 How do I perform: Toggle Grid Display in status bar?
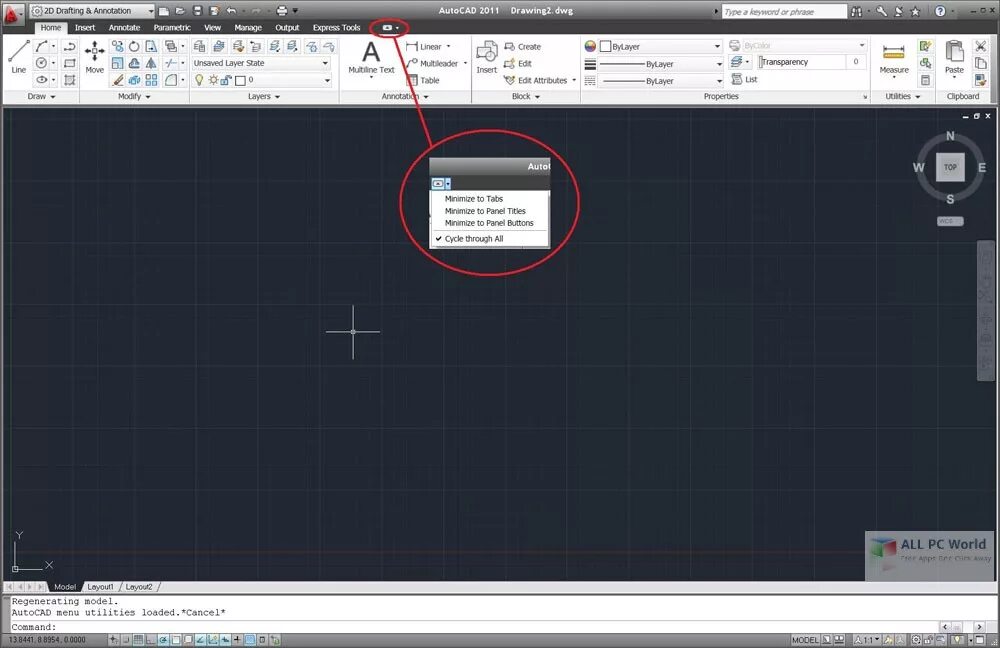click(138, 640)
